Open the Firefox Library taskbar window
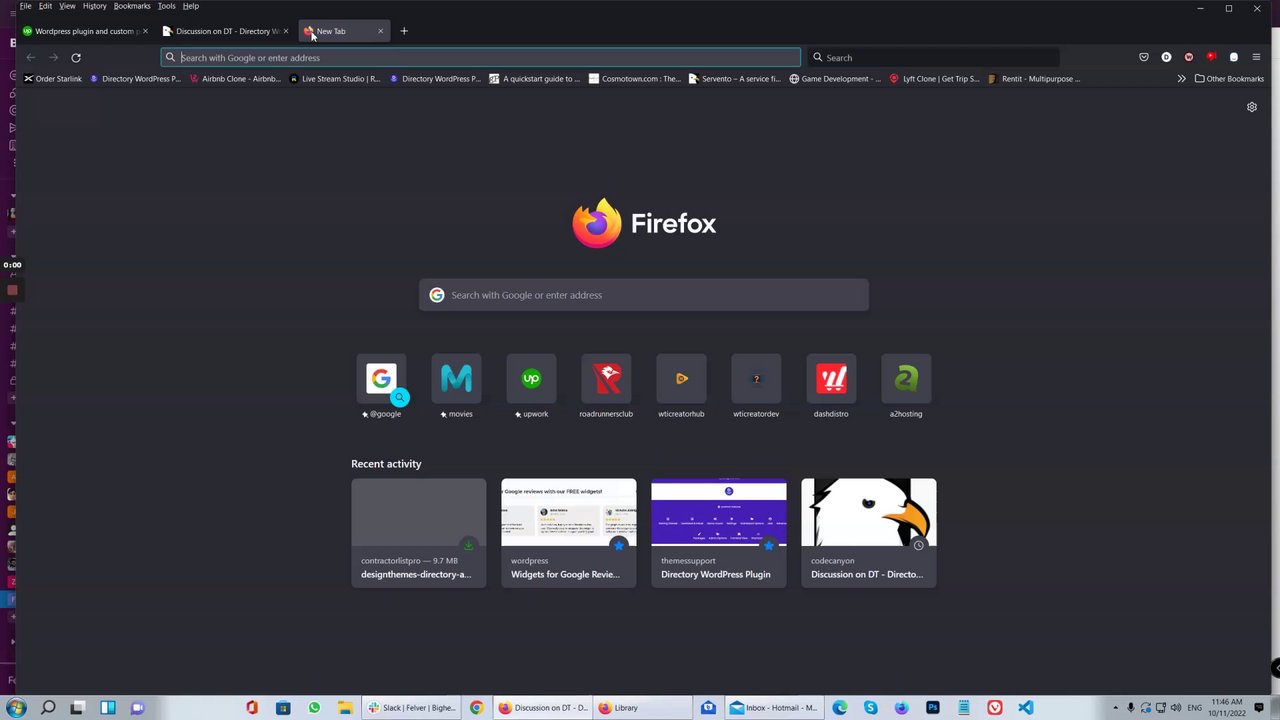The width and height of the screenshot is (1280, 720). pos(643,707)
